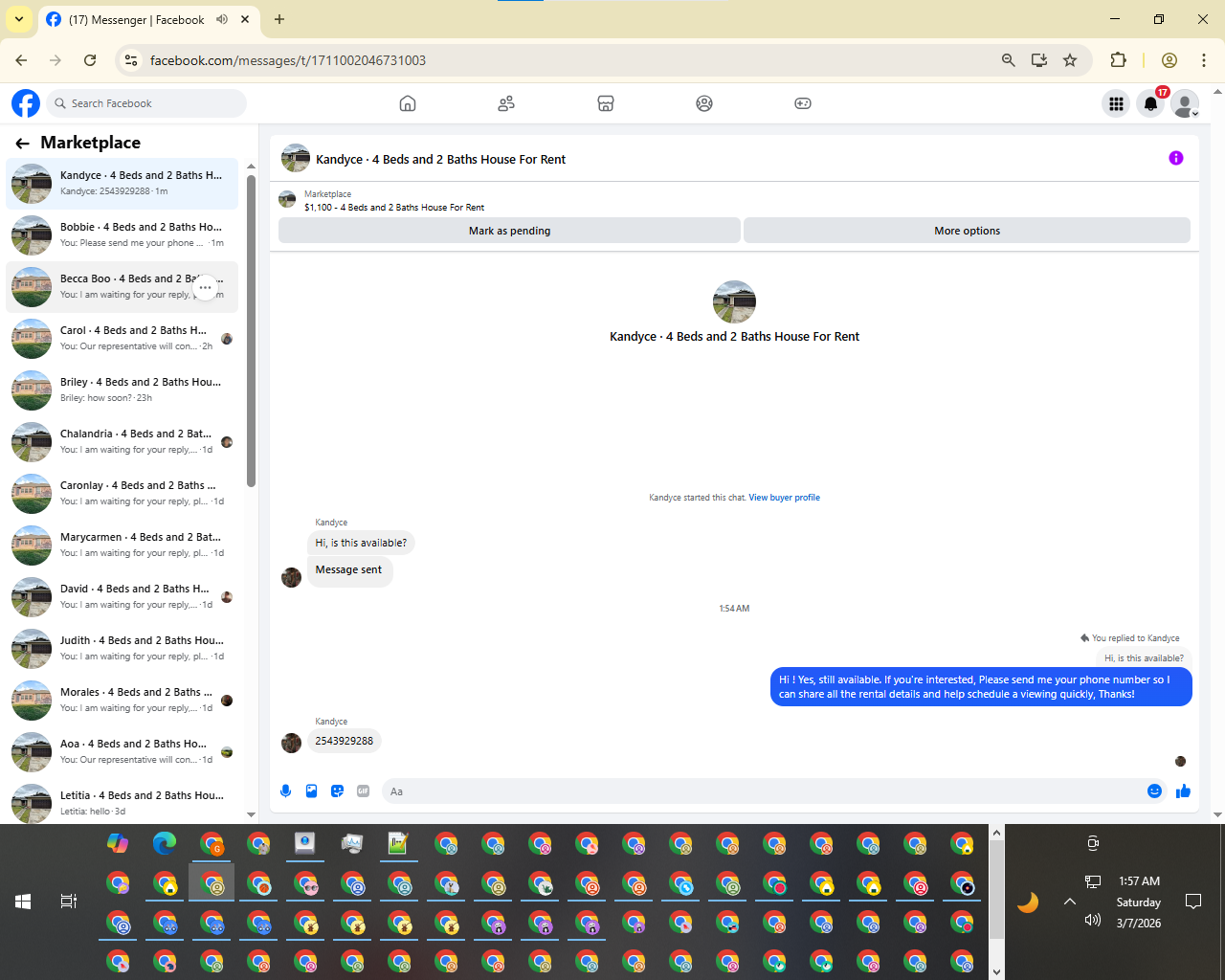Click the conversation list scrollbar

point(251,330)
